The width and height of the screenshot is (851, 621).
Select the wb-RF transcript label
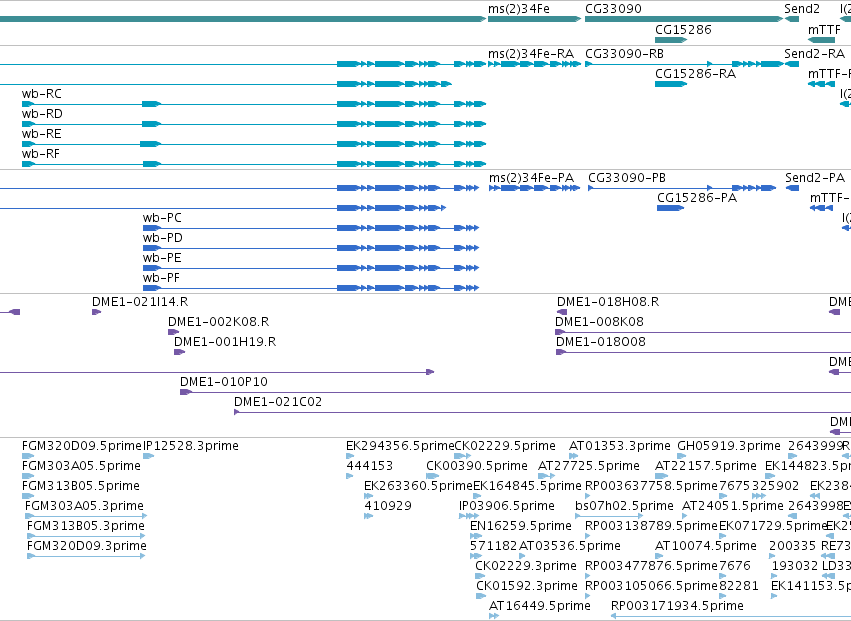[x=41, y=154]
